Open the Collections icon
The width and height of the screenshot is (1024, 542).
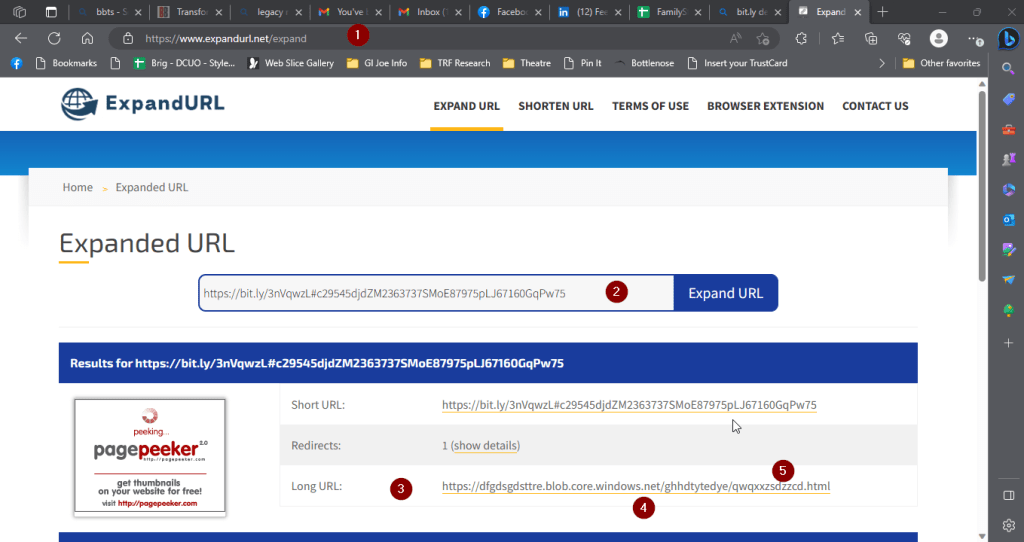pos(871,39)
